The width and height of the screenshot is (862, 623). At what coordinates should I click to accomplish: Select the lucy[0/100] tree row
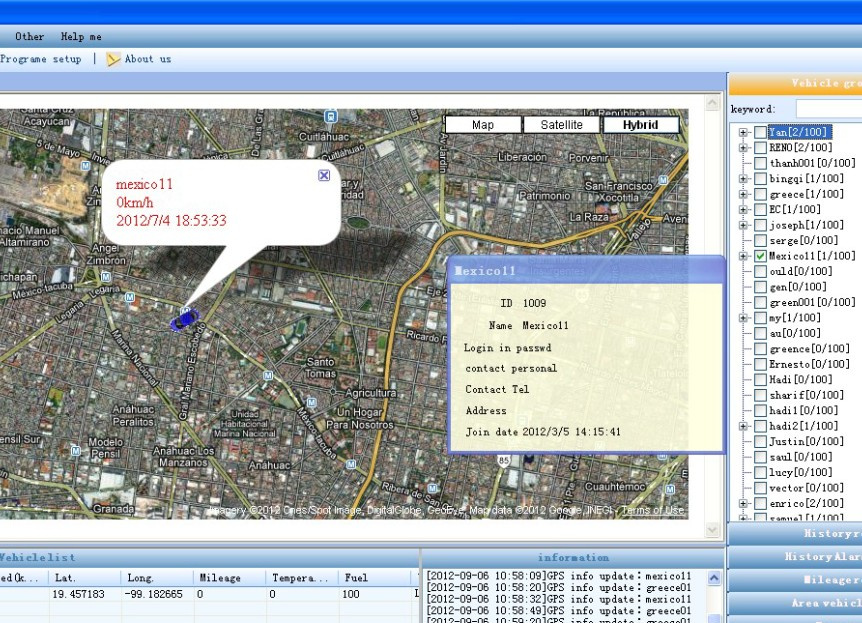coord(800,472)
